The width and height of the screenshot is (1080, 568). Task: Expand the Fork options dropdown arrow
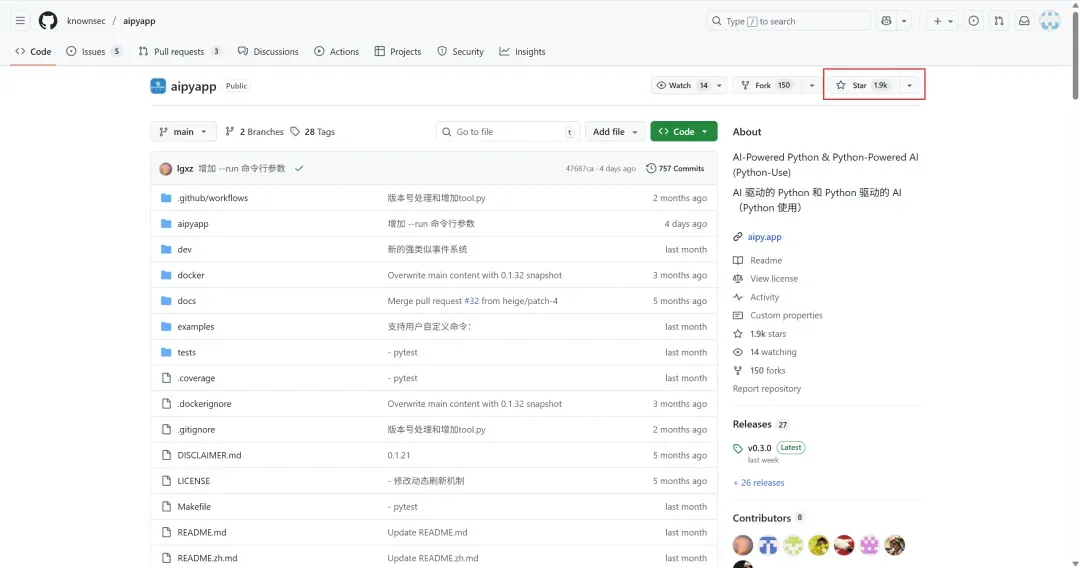click(x=811, y=85)
